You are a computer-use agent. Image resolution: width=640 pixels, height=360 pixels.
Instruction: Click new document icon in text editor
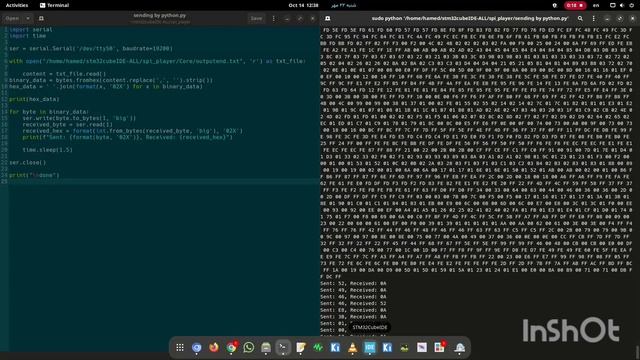click(41, 18)
